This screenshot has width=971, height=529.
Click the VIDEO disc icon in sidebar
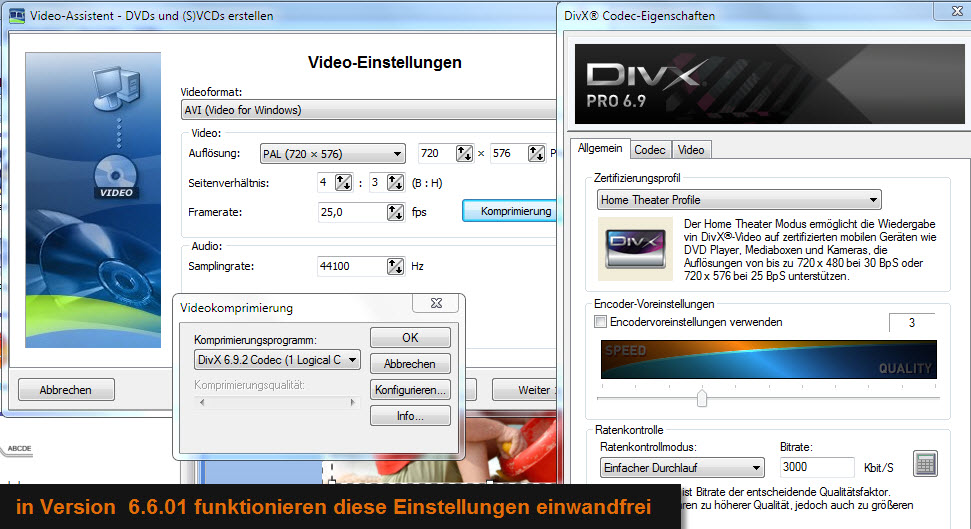pos(116,178)
